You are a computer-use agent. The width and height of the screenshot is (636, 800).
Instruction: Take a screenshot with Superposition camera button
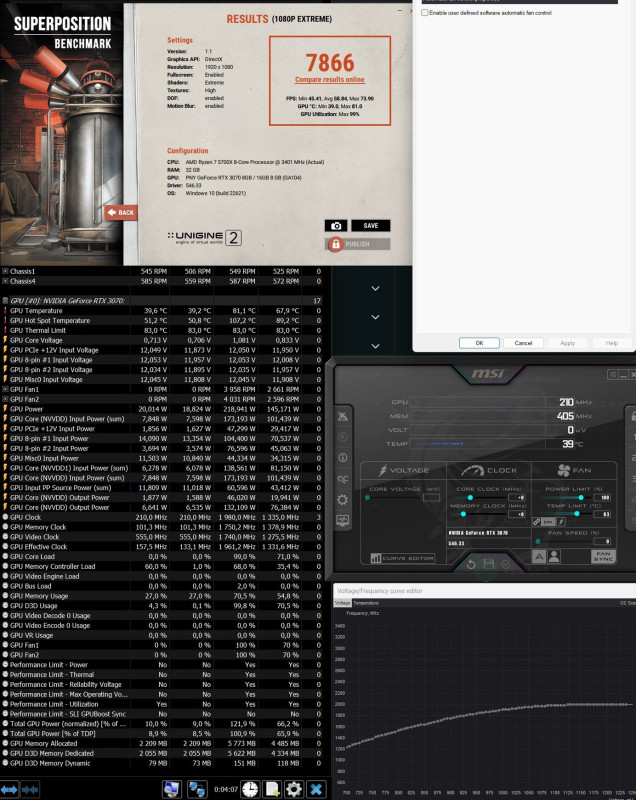pos(336,226)
